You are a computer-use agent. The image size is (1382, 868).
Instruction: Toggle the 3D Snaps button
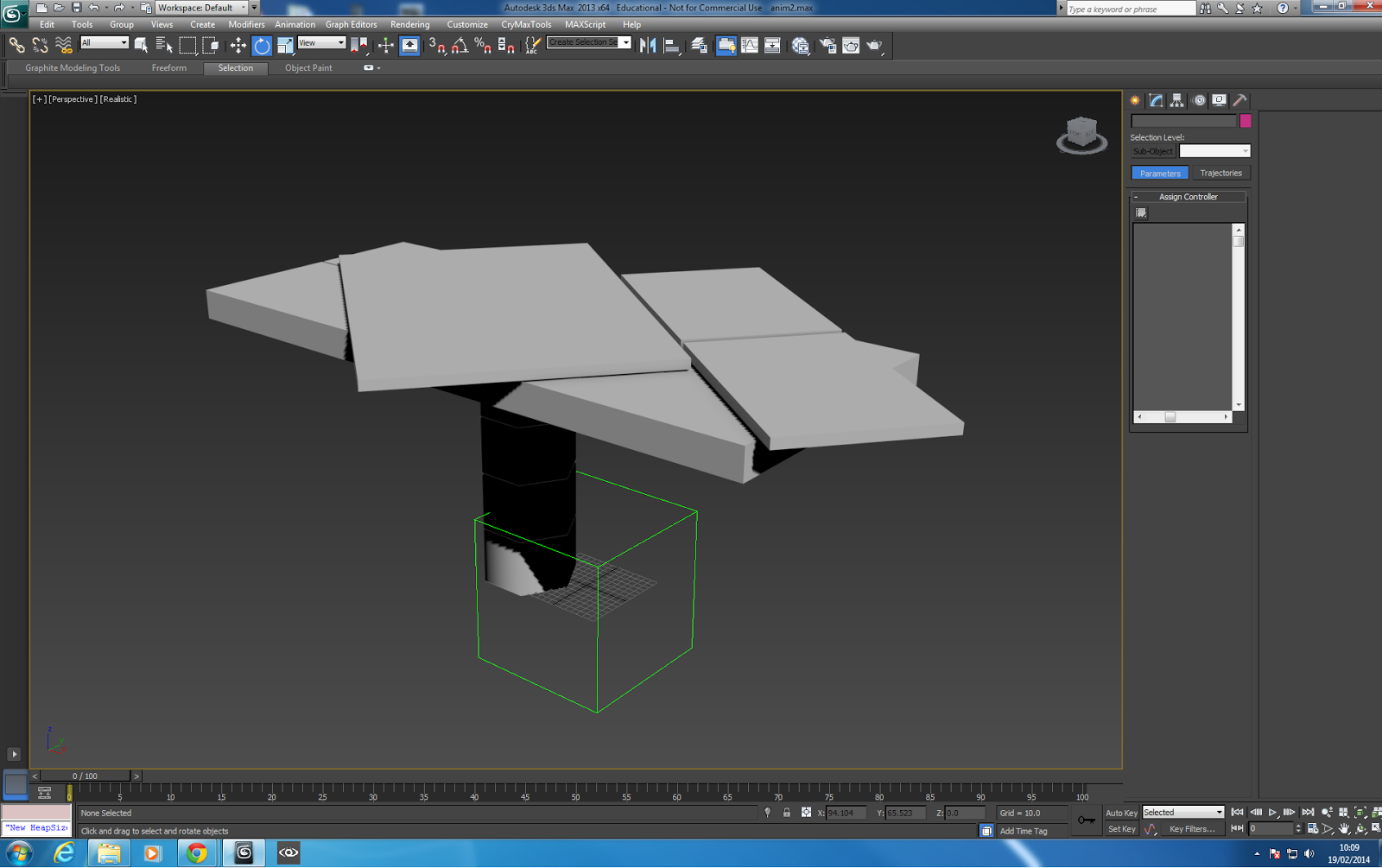point(437,45)
